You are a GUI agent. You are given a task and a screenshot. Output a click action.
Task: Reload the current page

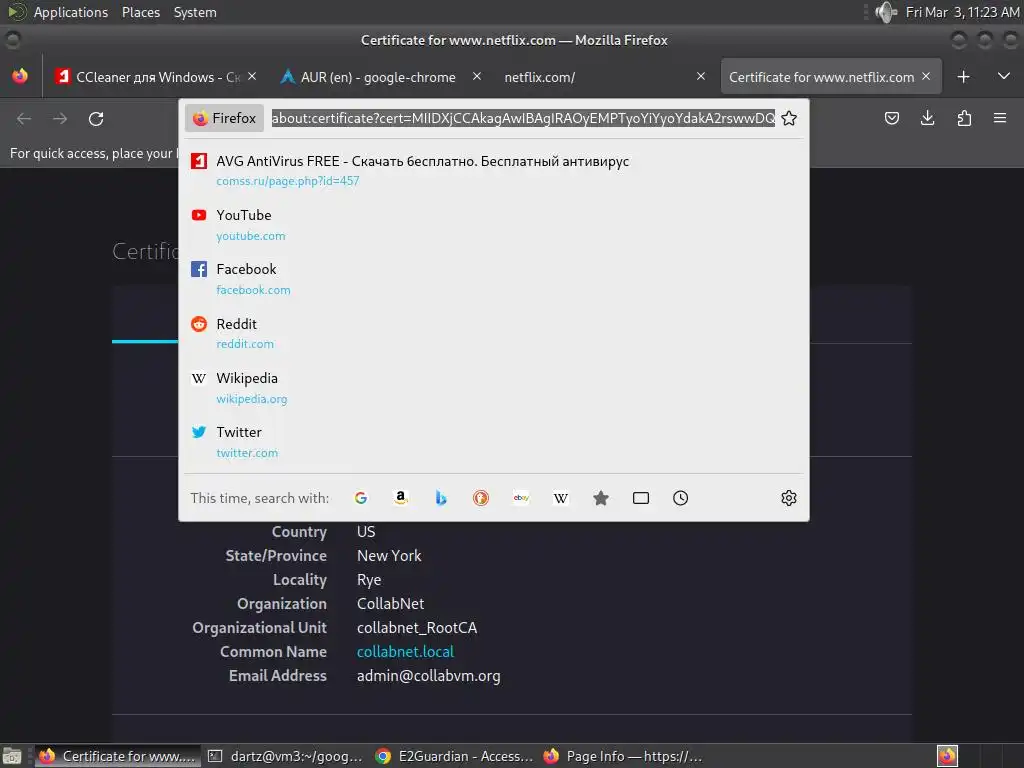pos(96,119)
